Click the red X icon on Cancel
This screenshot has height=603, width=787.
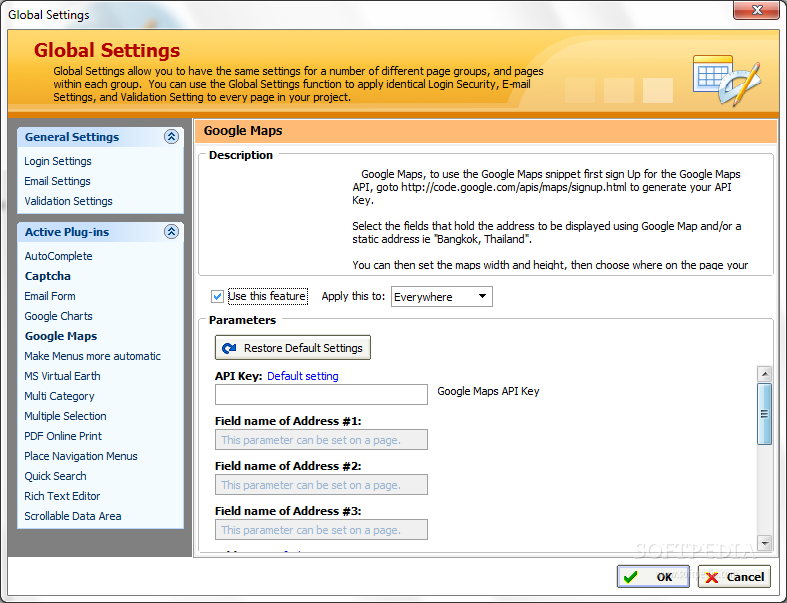[712, 578]
